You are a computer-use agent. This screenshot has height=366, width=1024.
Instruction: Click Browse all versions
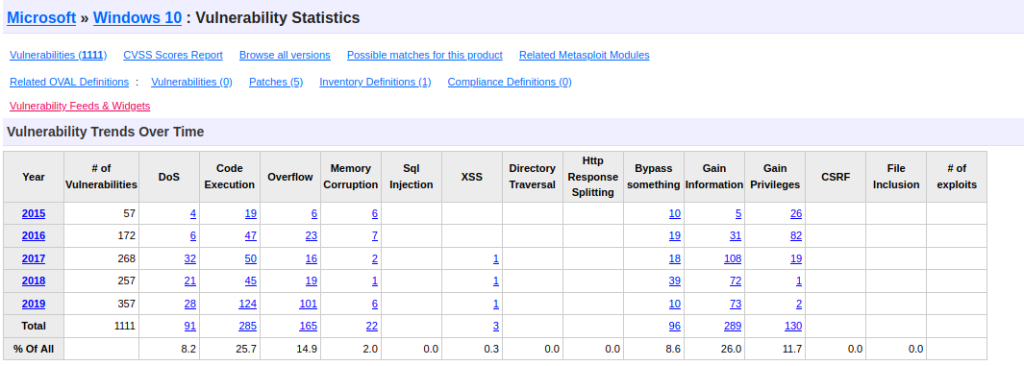tap(285, 55)
